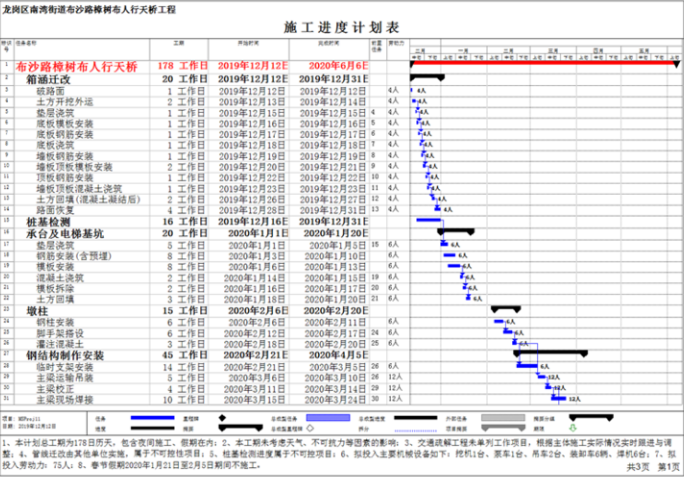This screenshot has width=684, height=477.
Task: Click the 2020年6月6日 project finish date
Action: click(x=335, y=65)
